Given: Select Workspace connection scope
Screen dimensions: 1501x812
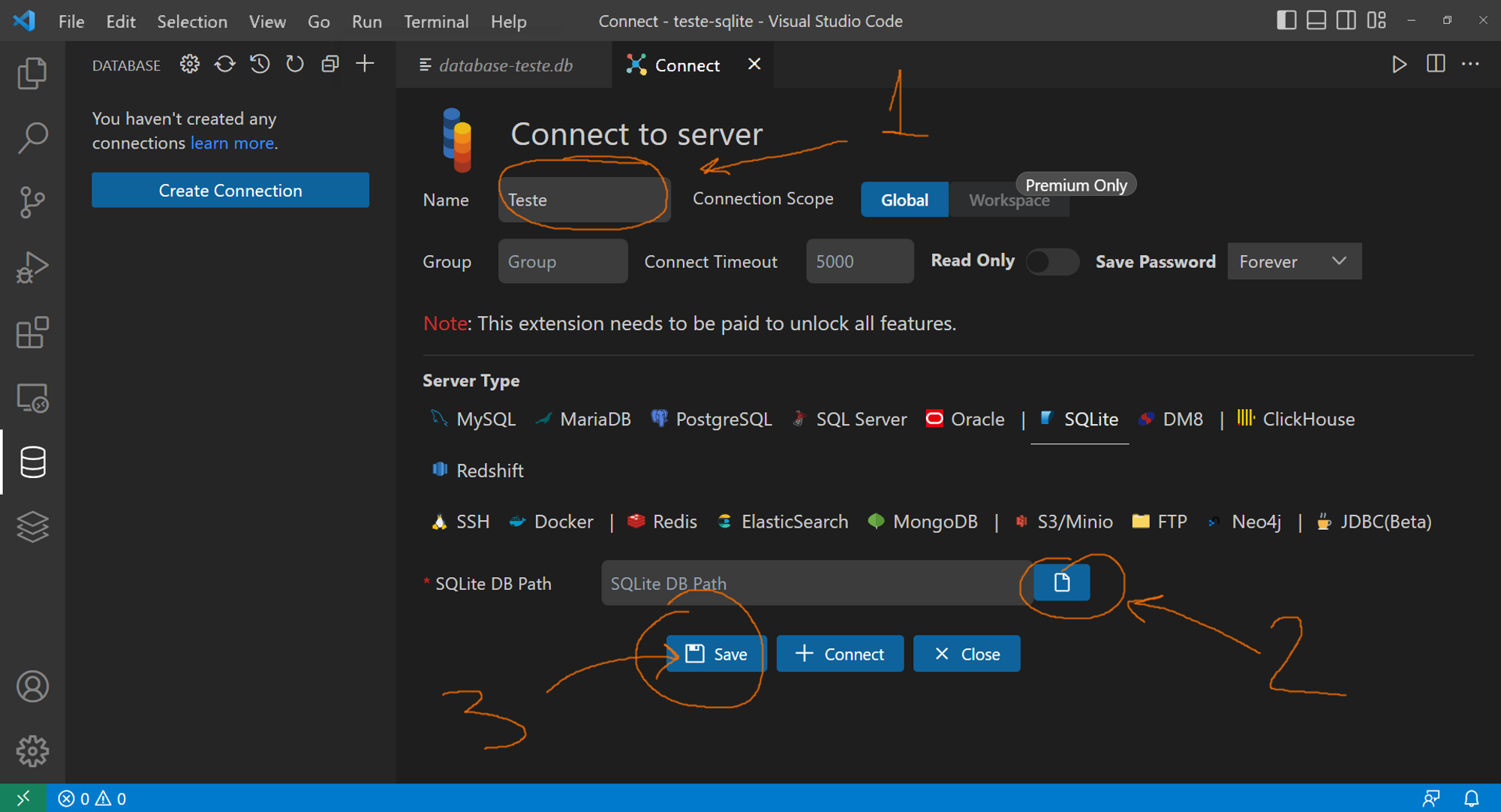Looking at the screenshot, I should click(1009, 200).
